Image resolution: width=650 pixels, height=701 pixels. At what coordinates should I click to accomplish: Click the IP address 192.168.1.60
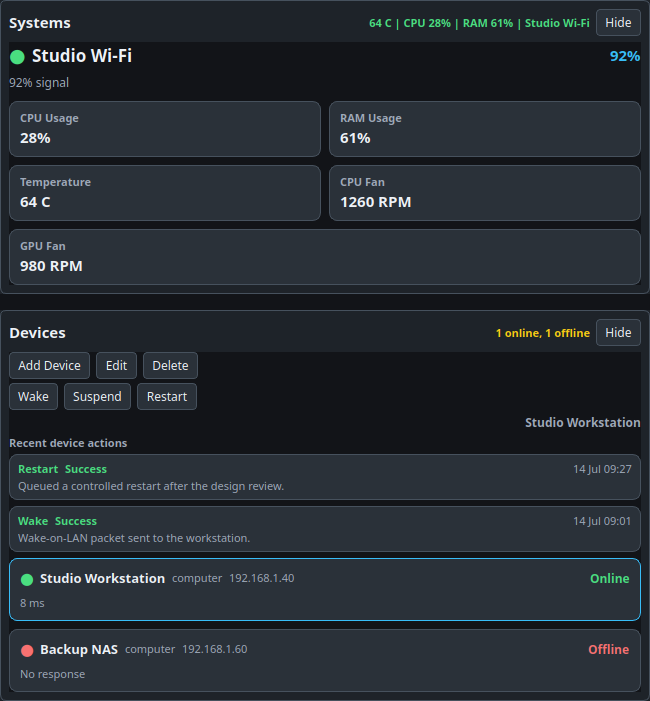(x=215, y=649)
